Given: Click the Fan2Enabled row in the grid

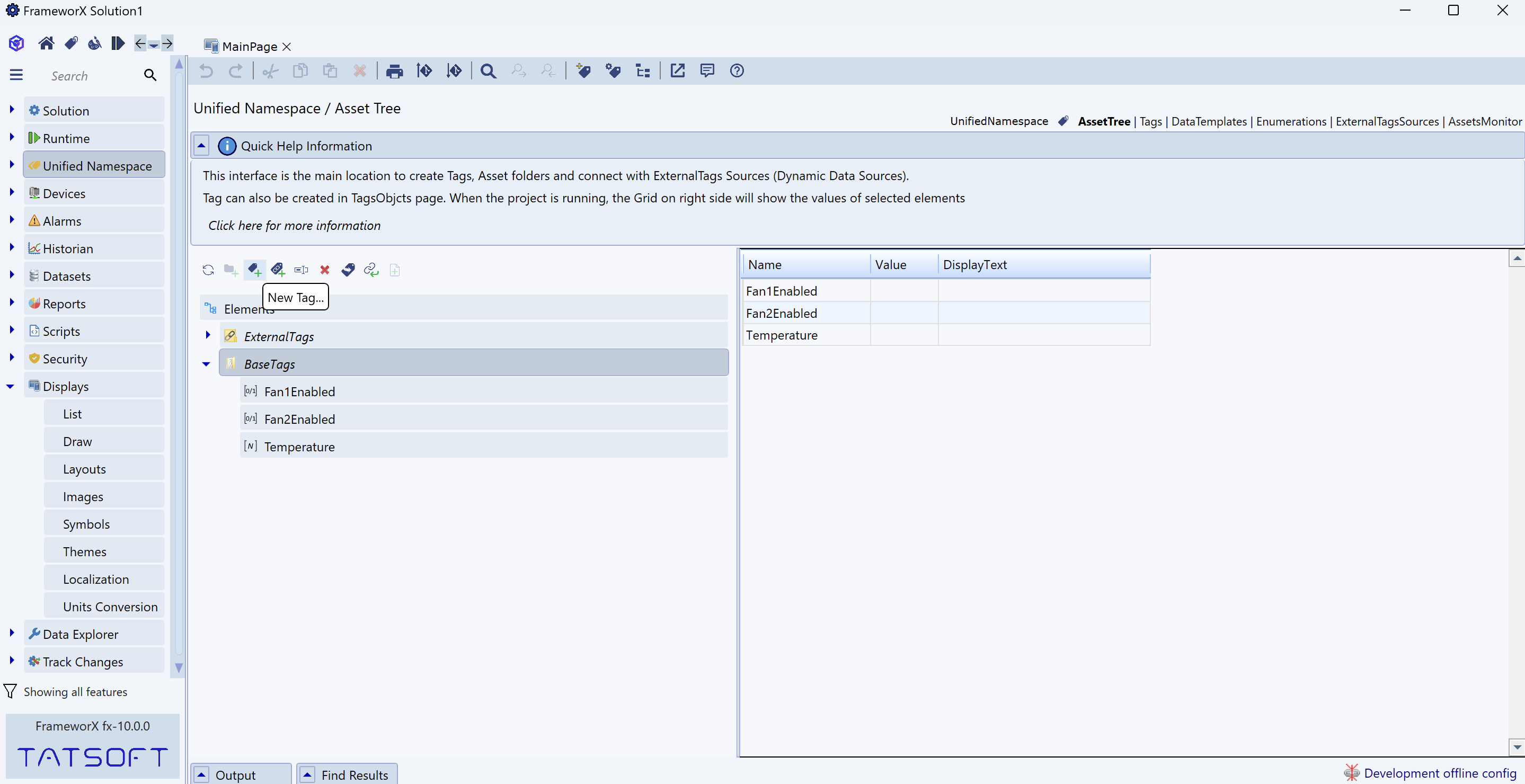Looking at the screenshot, I should click(946, 313).
